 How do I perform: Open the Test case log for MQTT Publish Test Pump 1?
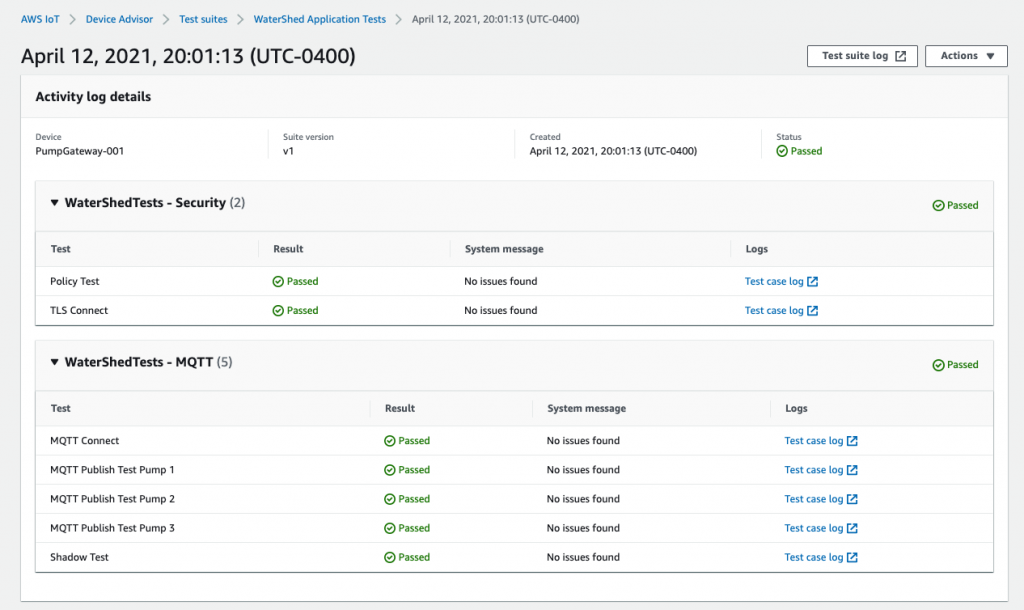(x=815, y=469)
